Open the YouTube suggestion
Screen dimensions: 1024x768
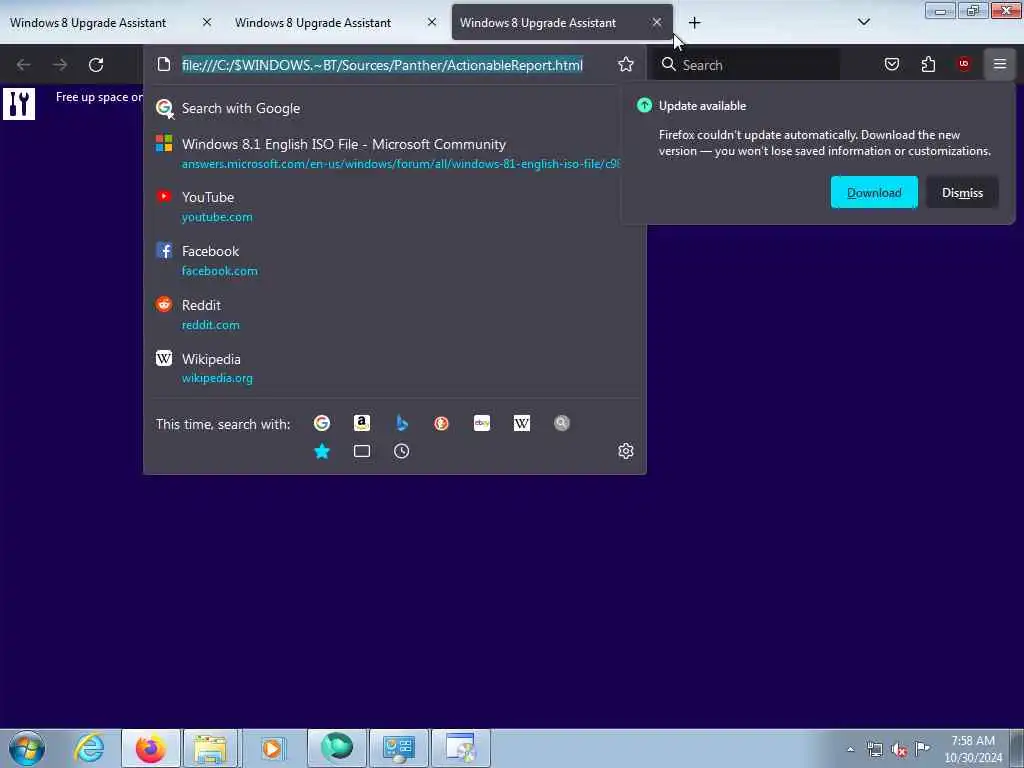coord(394,206)
